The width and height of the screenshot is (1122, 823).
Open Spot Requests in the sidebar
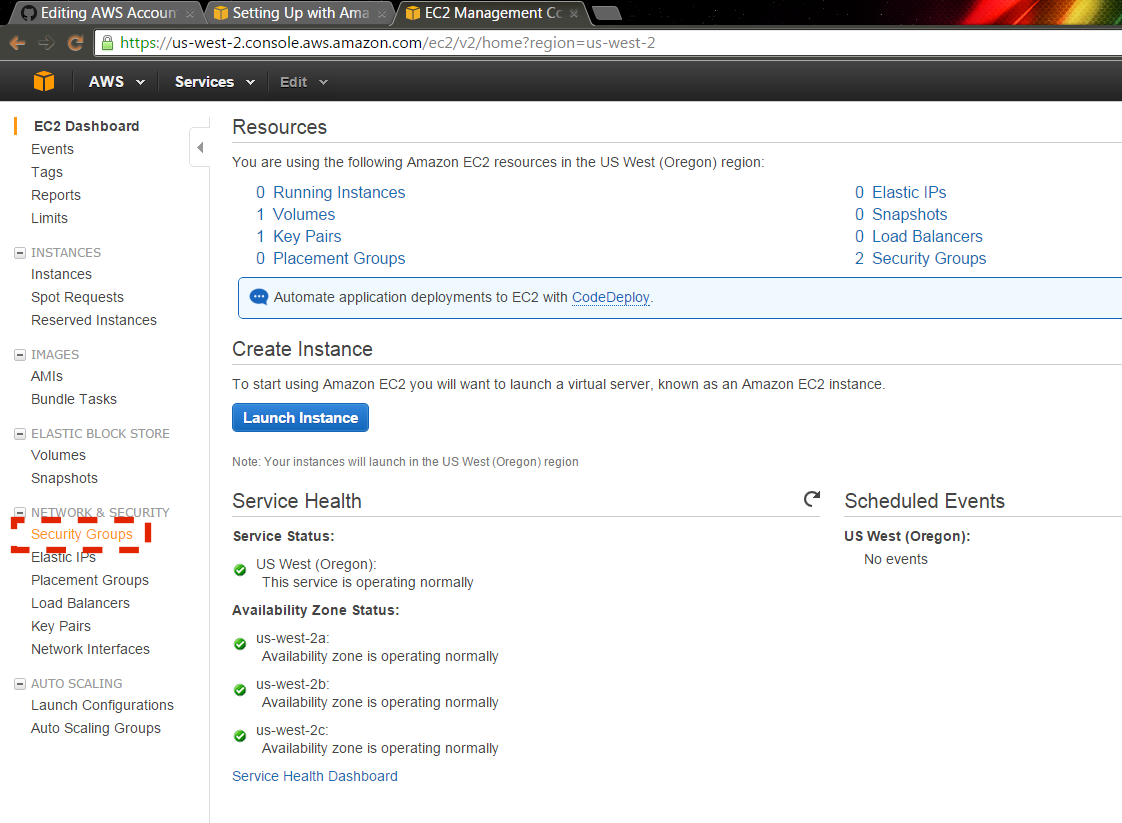tap(77, 297)
